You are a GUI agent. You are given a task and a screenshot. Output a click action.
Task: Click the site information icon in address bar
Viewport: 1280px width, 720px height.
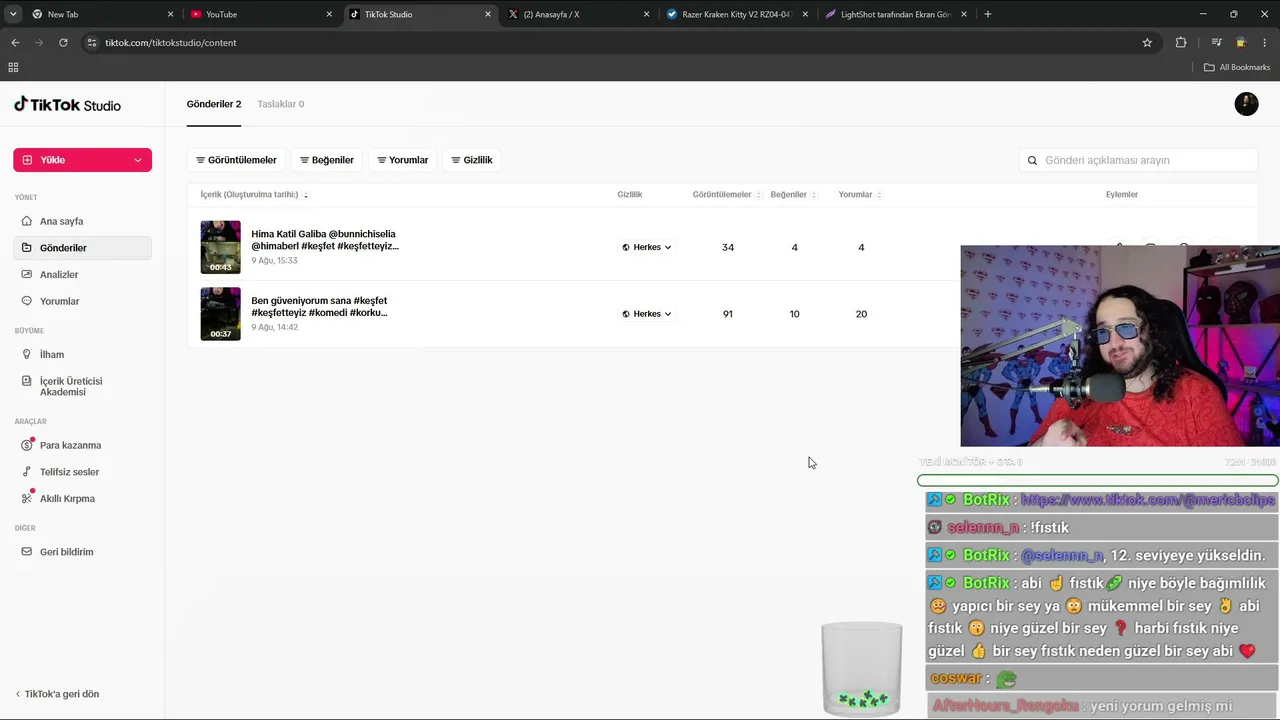(x=92, y=43)
